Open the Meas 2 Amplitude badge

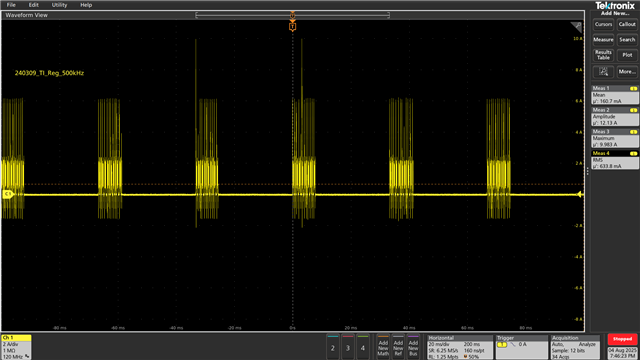[x=615, y=116]
